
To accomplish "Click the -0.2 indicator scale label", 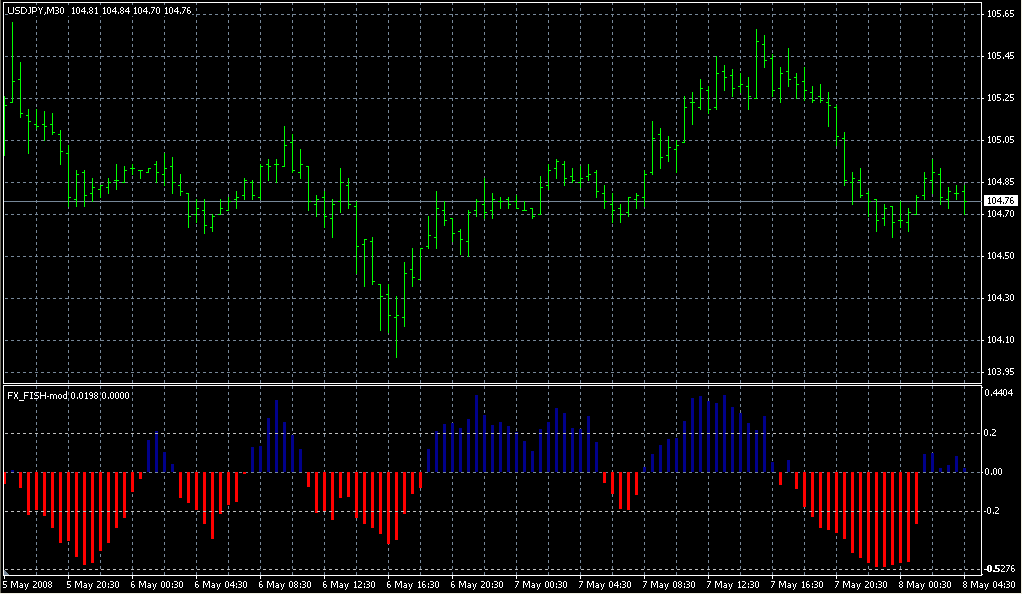I will tap(991, 510).
